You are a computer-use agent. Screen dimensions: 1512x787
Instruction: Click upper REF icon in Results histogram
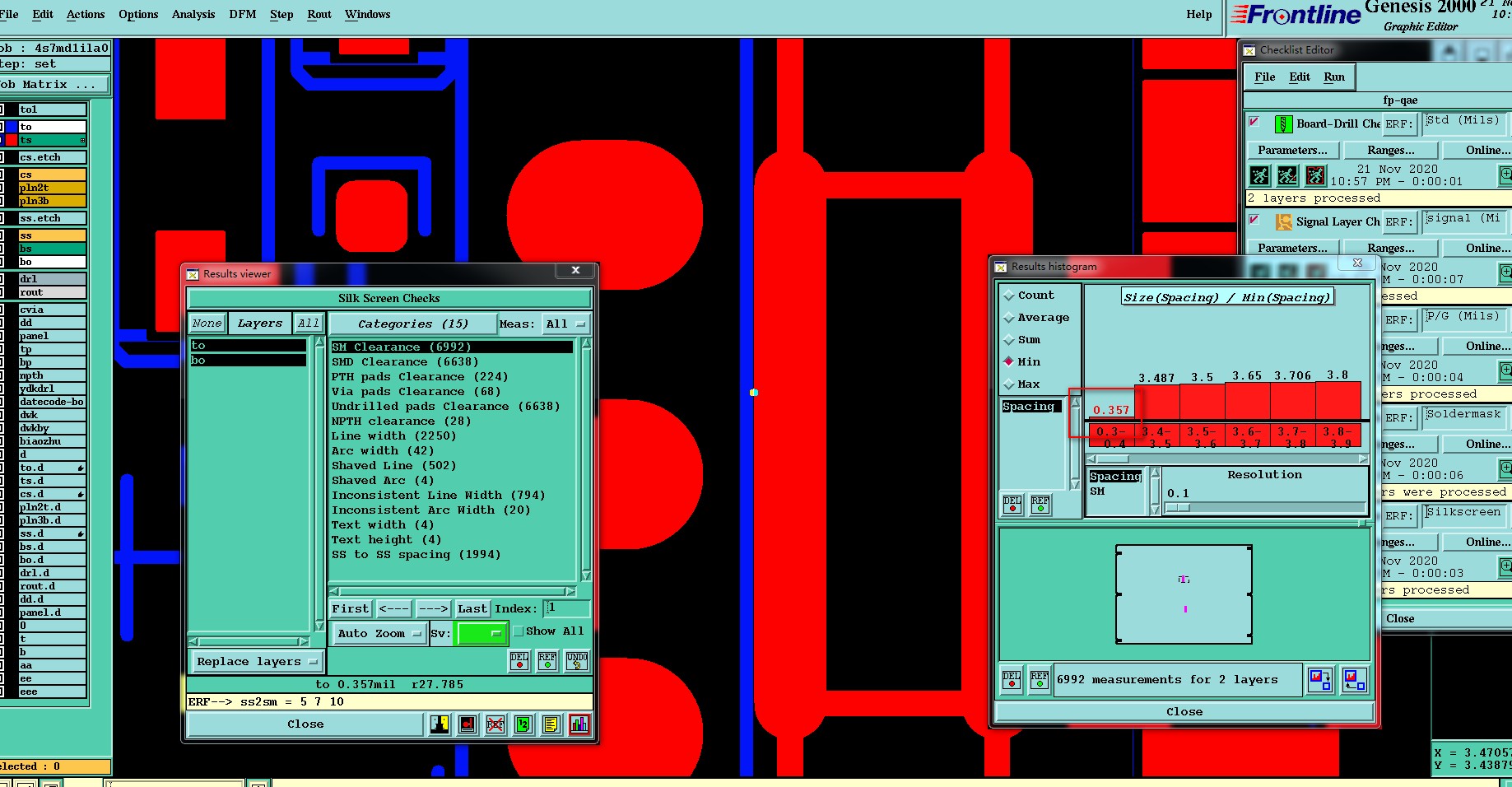[1040, 505]
